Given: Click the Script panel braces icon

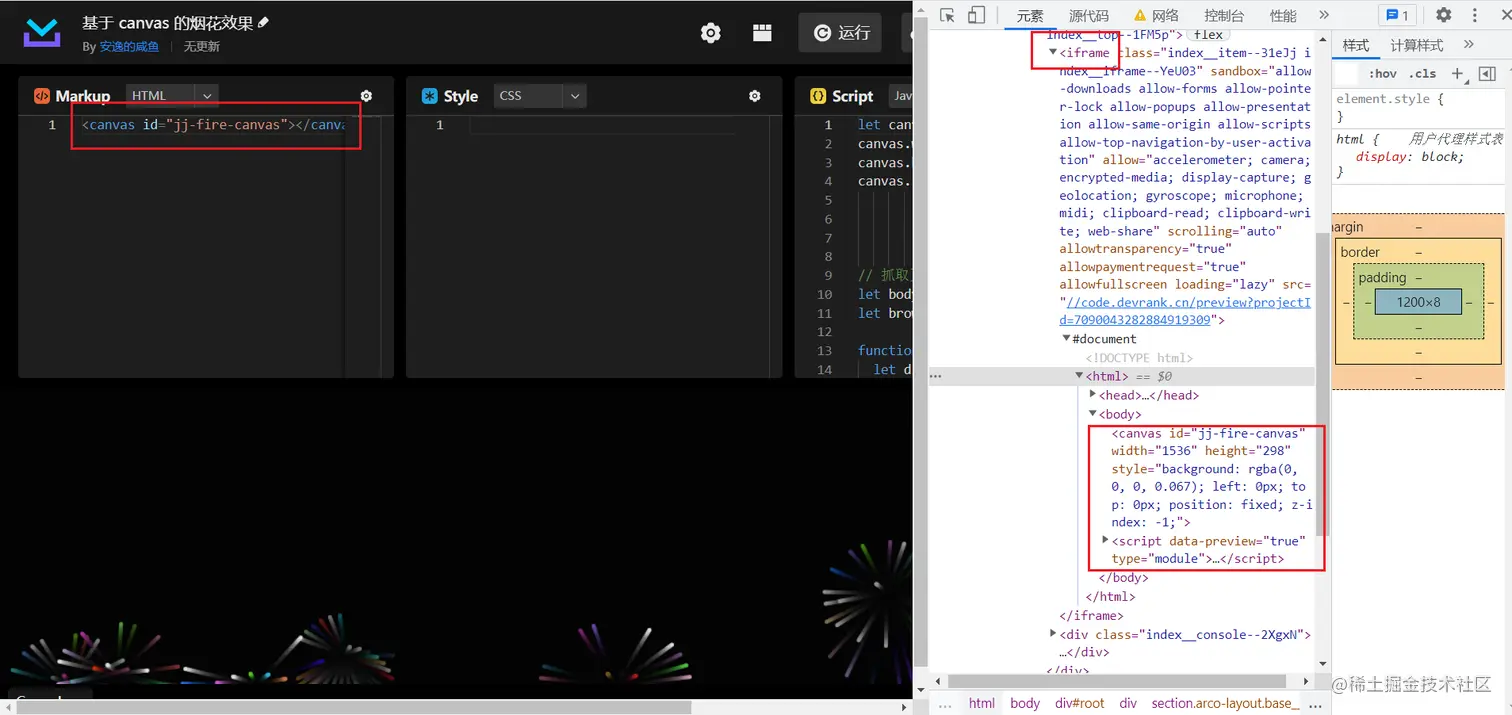Looking at the screenshot, I should [x=818, y=96].
